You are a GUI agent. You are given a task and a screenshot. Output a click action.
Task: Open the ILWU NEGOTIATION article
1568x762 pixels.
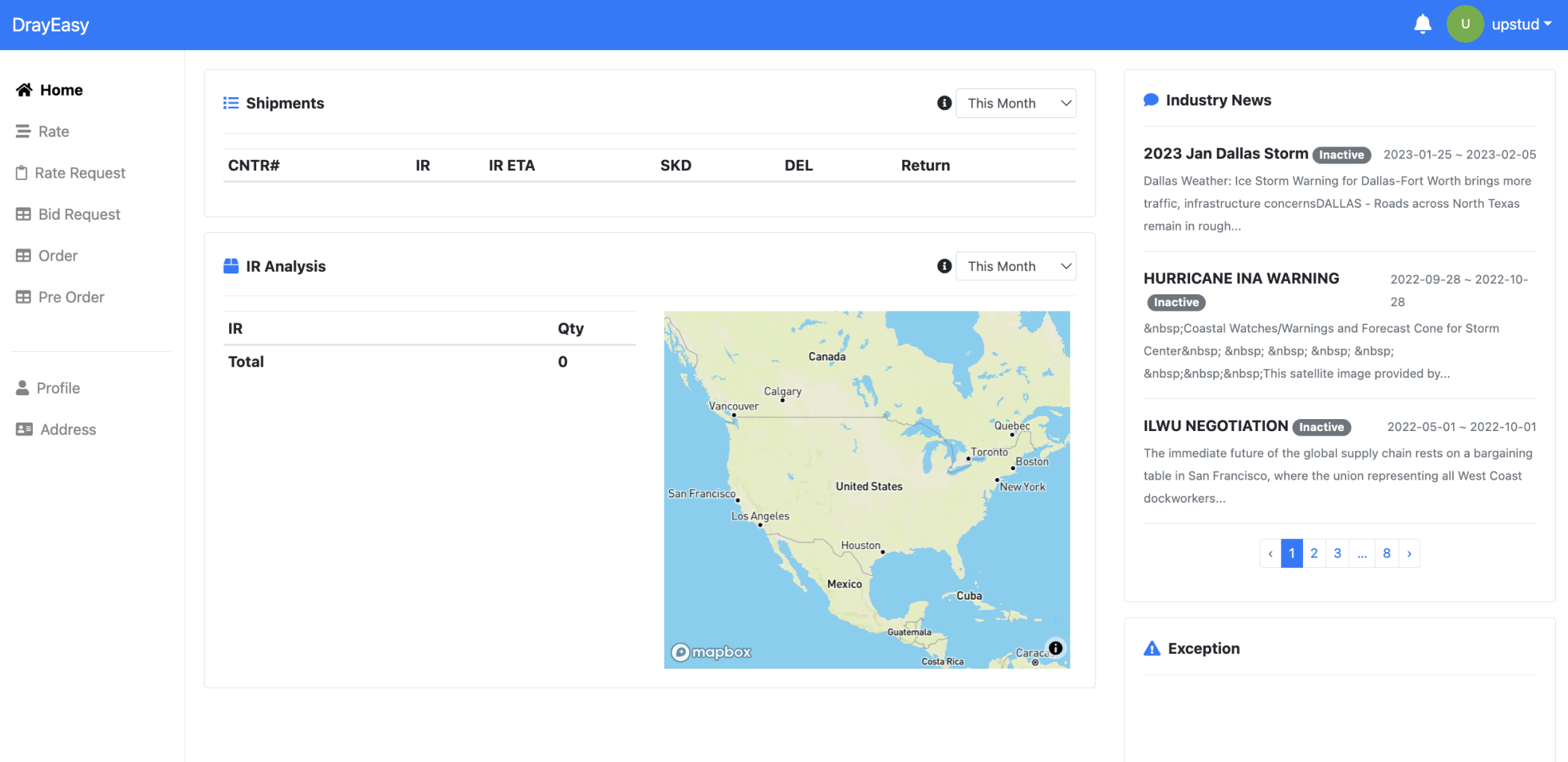pos(1216,426)
